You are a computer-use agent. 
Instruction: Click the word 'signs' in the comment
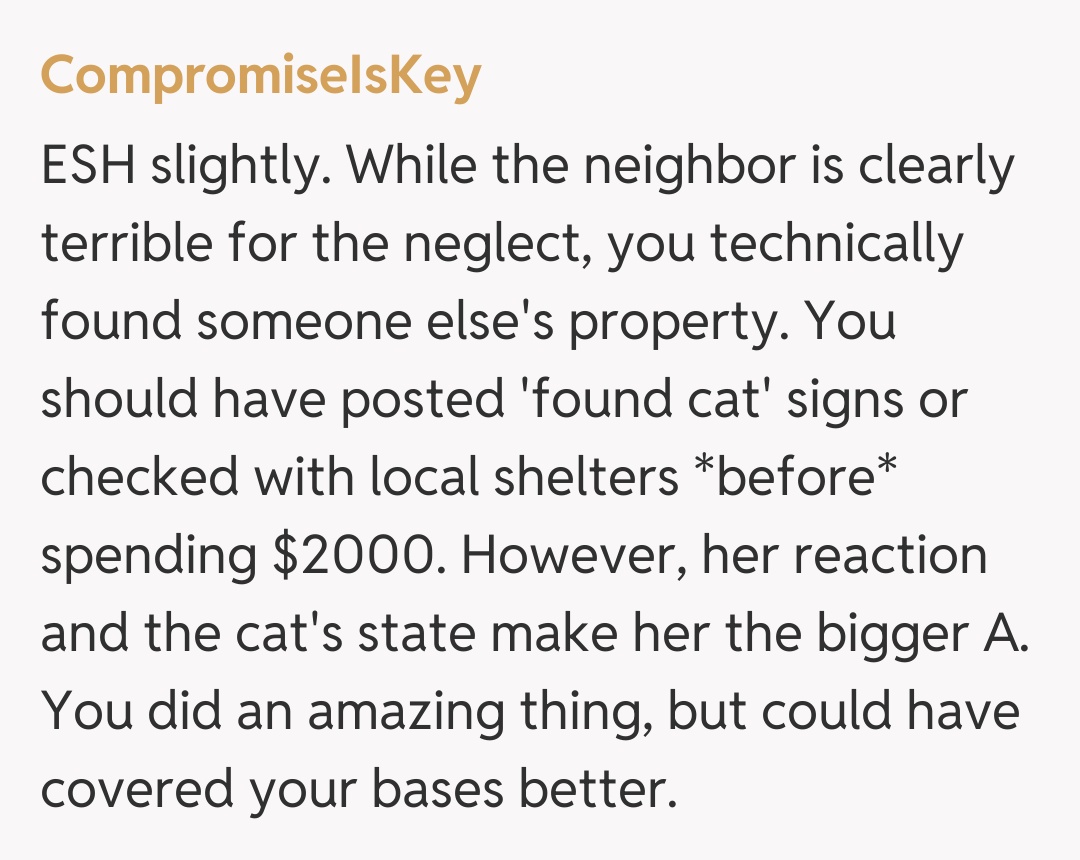[852, 400]
